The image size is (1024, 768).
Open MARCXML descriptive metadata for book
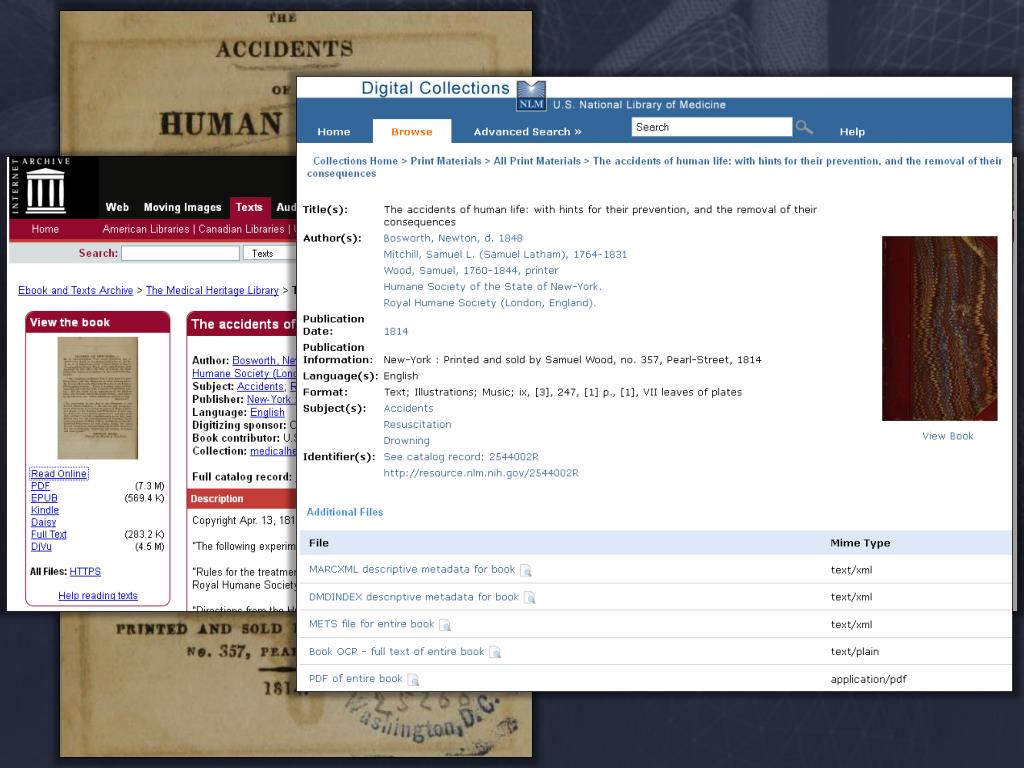[411, 569]
